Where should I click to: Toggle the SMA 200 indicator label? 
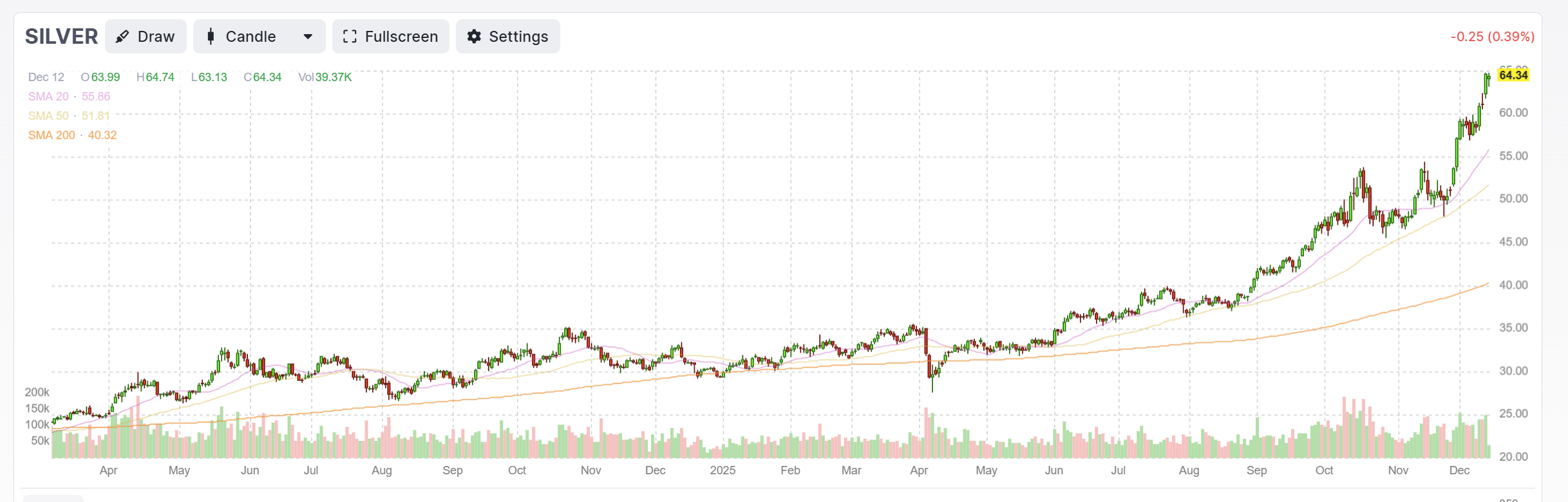click(72, 135)
